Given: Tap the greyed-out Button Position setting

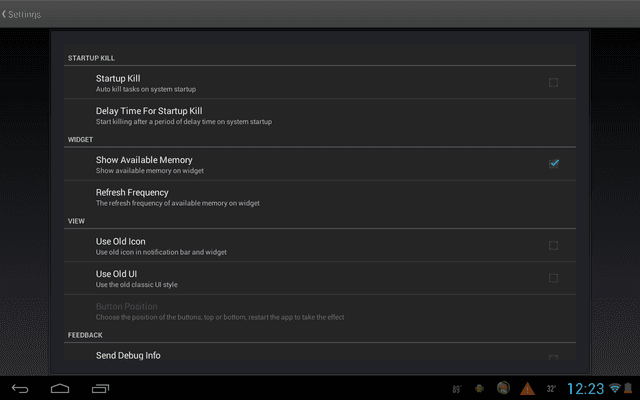Looking at the screenshot, I should 320,311.
